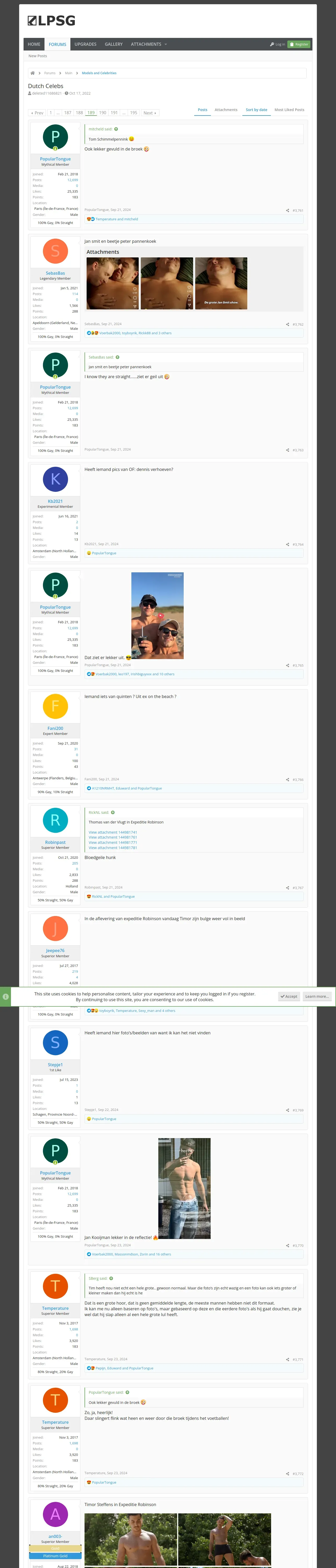Click the share icon next to #3,762
The width and height of the screenshot is (336, 1568).
(287, 324)
